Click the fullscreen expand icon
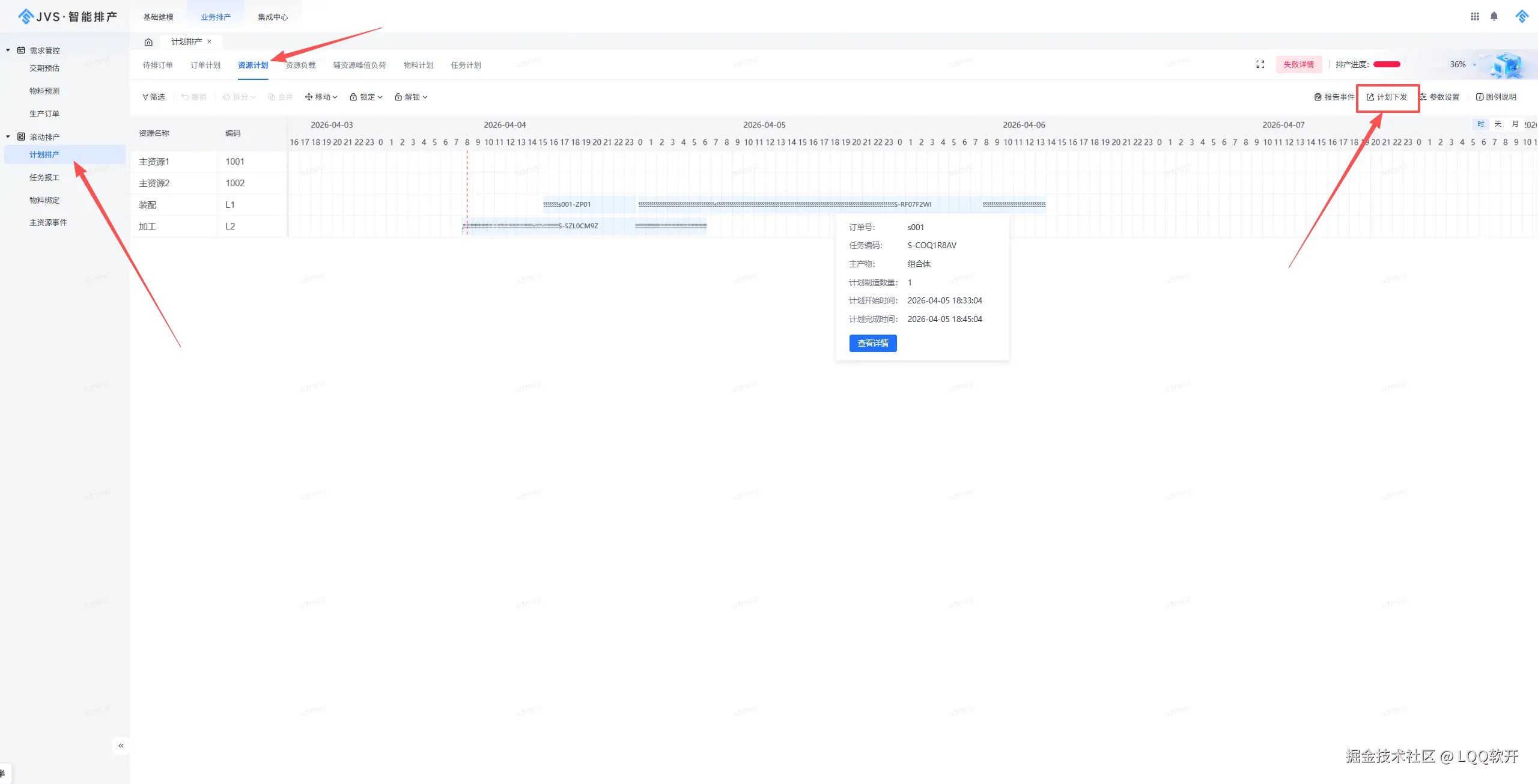Screen dimensions: 1538x784 click(x=1260, y=64)
